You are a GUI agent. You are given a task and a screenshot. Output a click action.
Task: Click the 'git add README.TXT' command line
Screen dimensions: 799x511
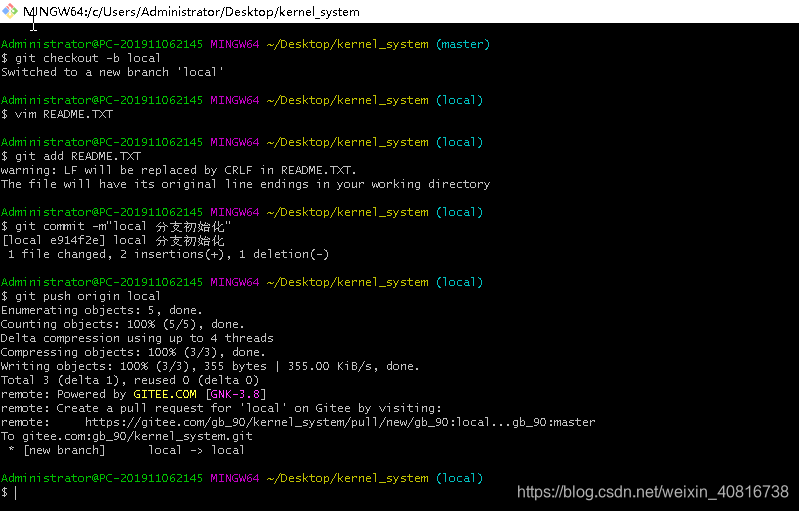(x=71, y=156)
